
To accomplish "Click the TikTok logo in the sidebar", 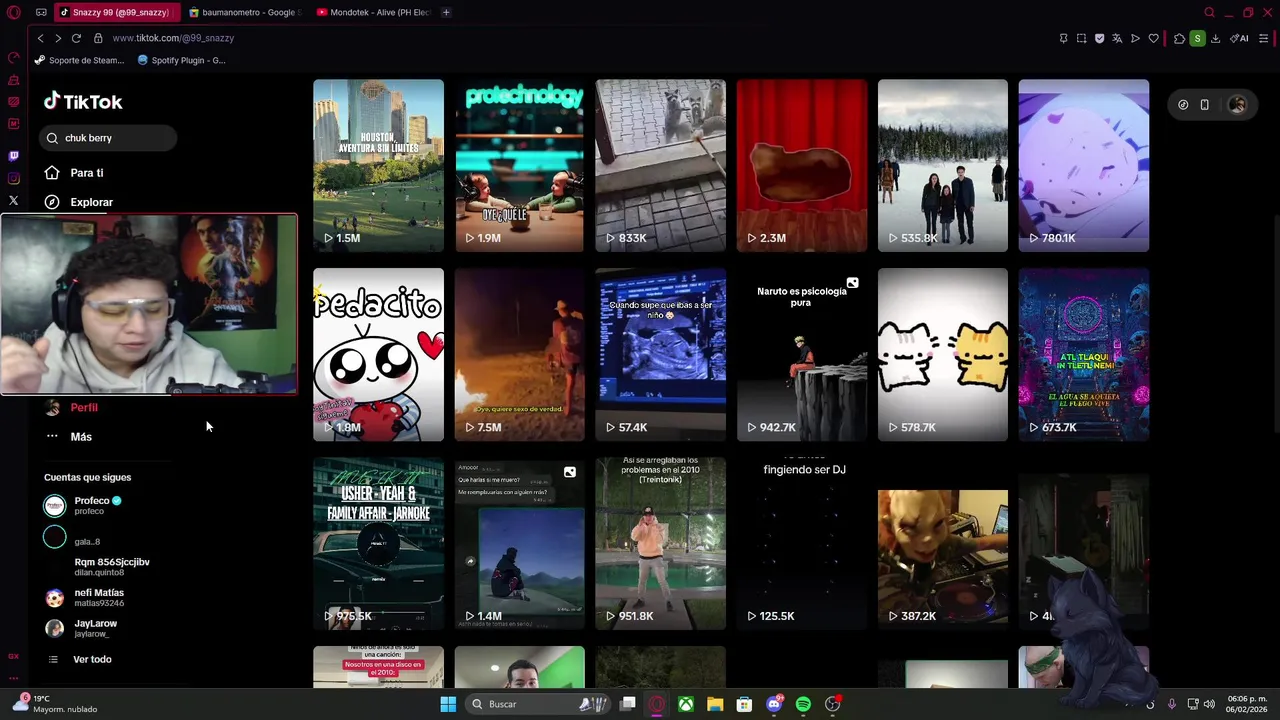I will click(x=83, y=101).
